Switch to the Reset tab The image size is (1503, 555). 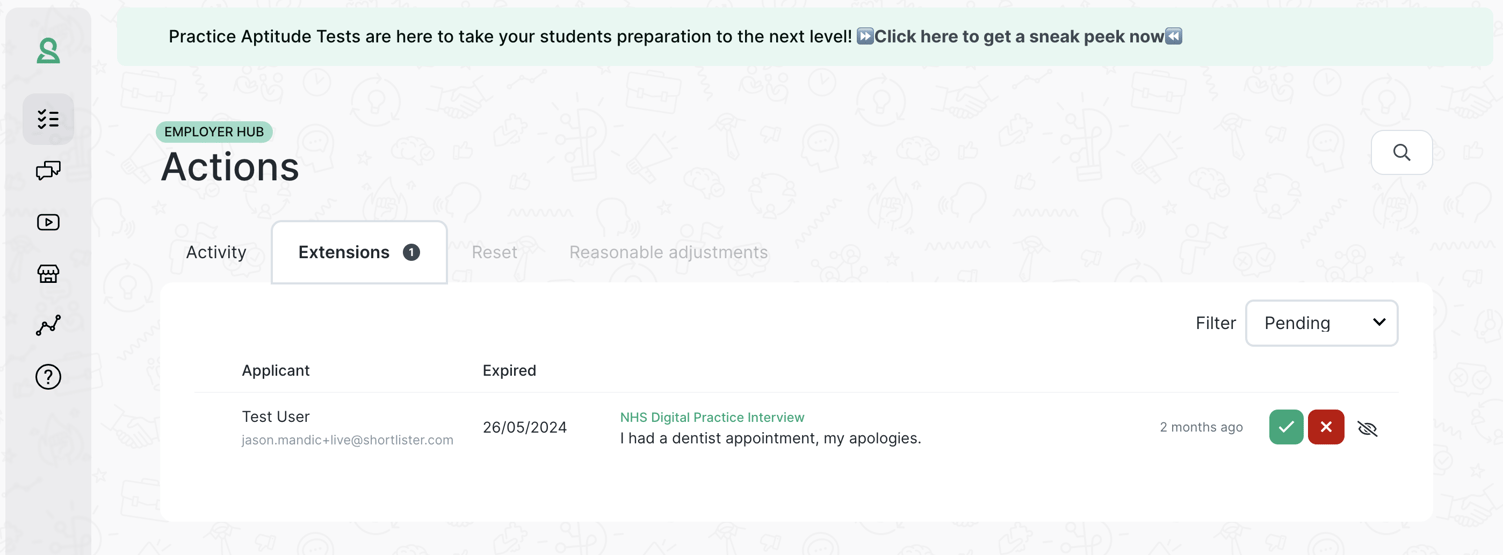pyautogui.click(x=494, y=252)
